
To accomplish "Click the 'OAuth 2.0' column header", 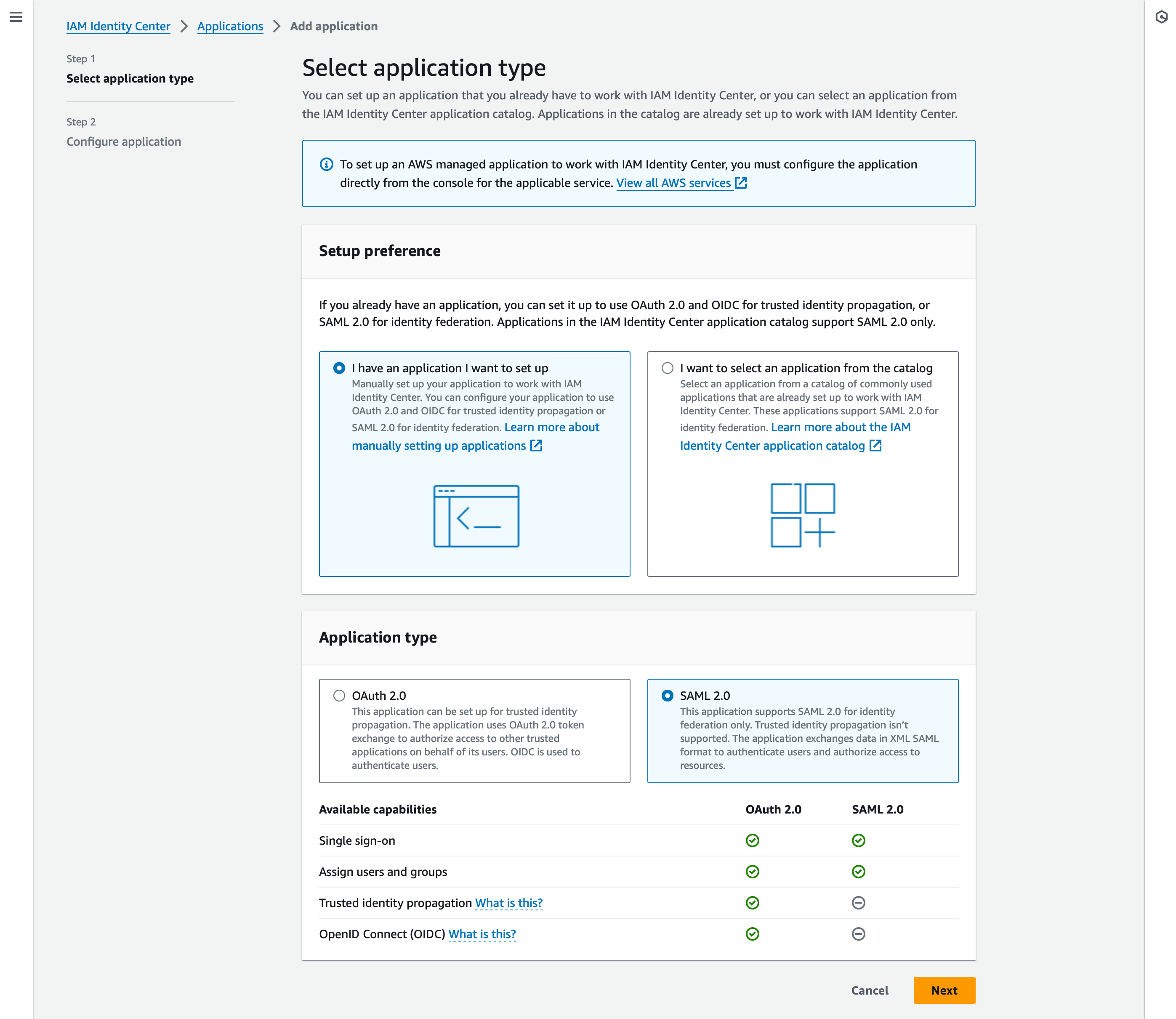I will pyautogui.click(x=774, y=810).
